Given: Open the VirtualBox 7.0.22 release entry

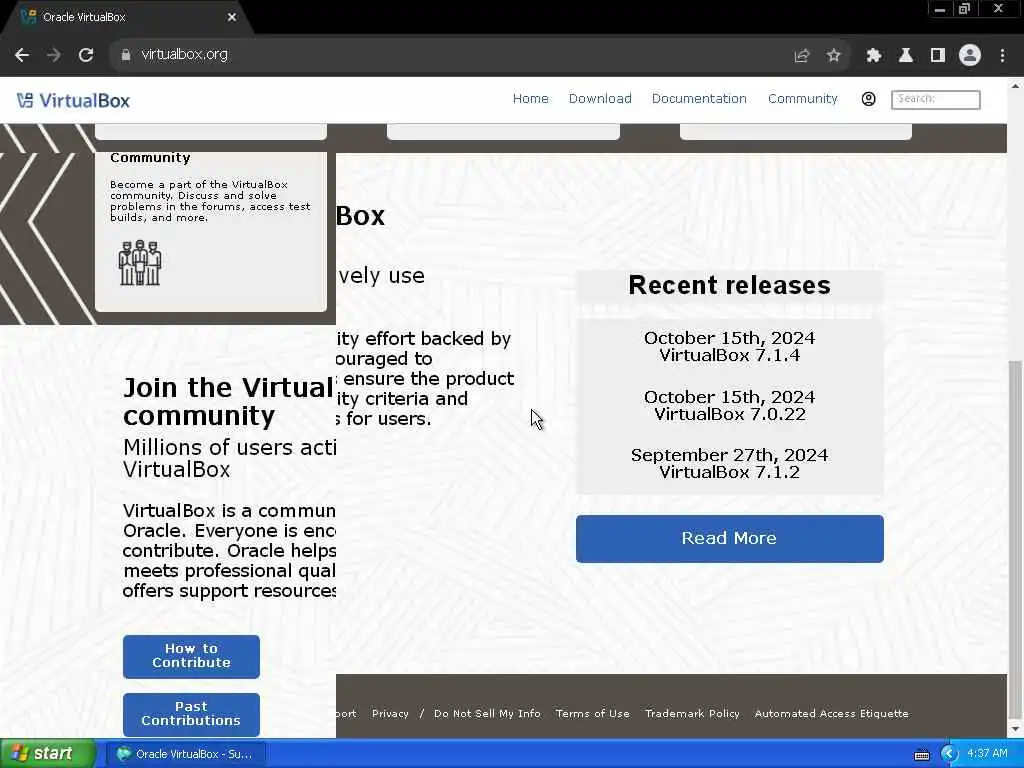Looking at the screenshot, I should 729,406.
